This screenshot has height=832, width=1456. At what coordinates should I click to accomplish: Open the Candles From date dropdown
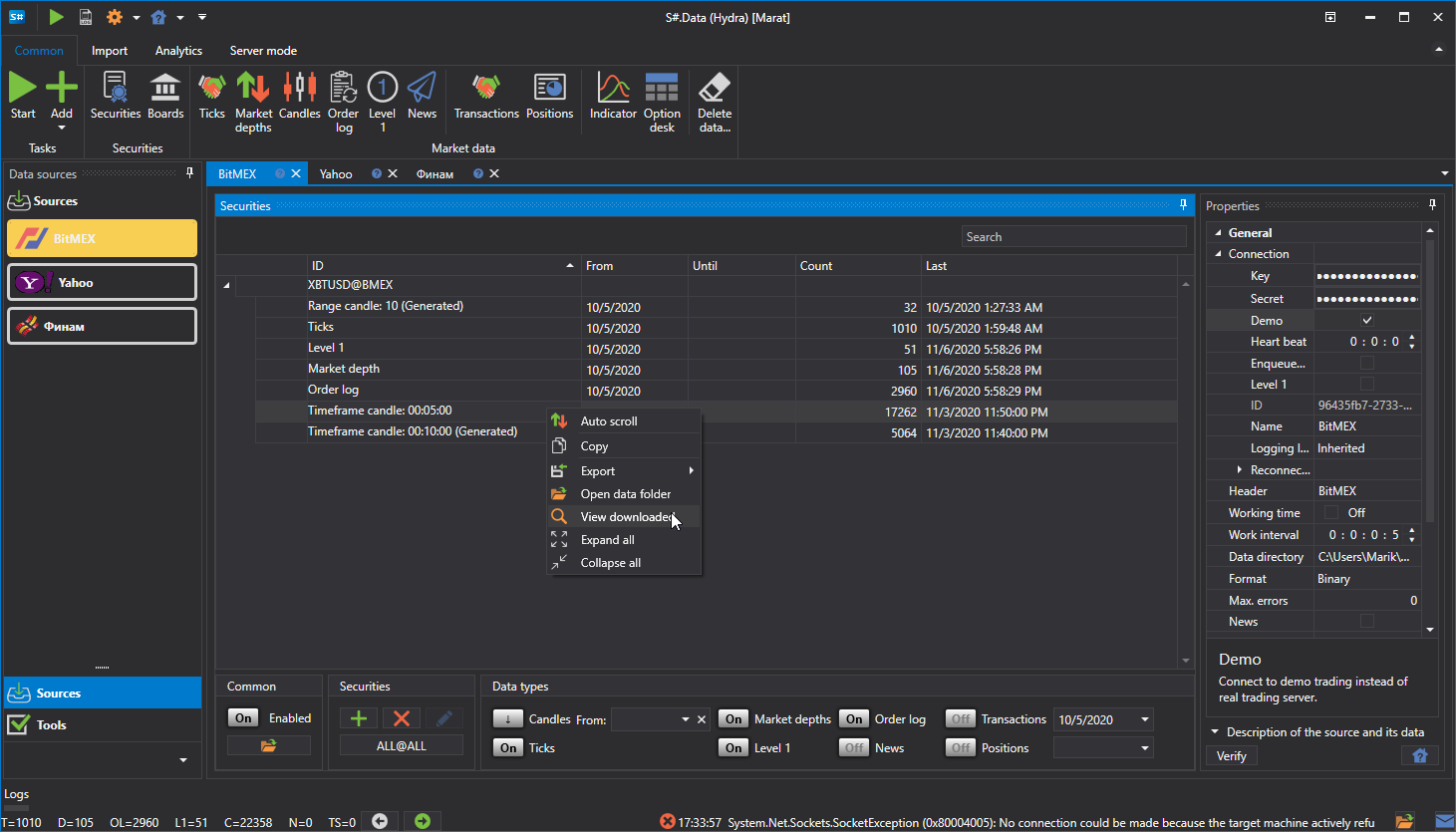click(686, 719)
